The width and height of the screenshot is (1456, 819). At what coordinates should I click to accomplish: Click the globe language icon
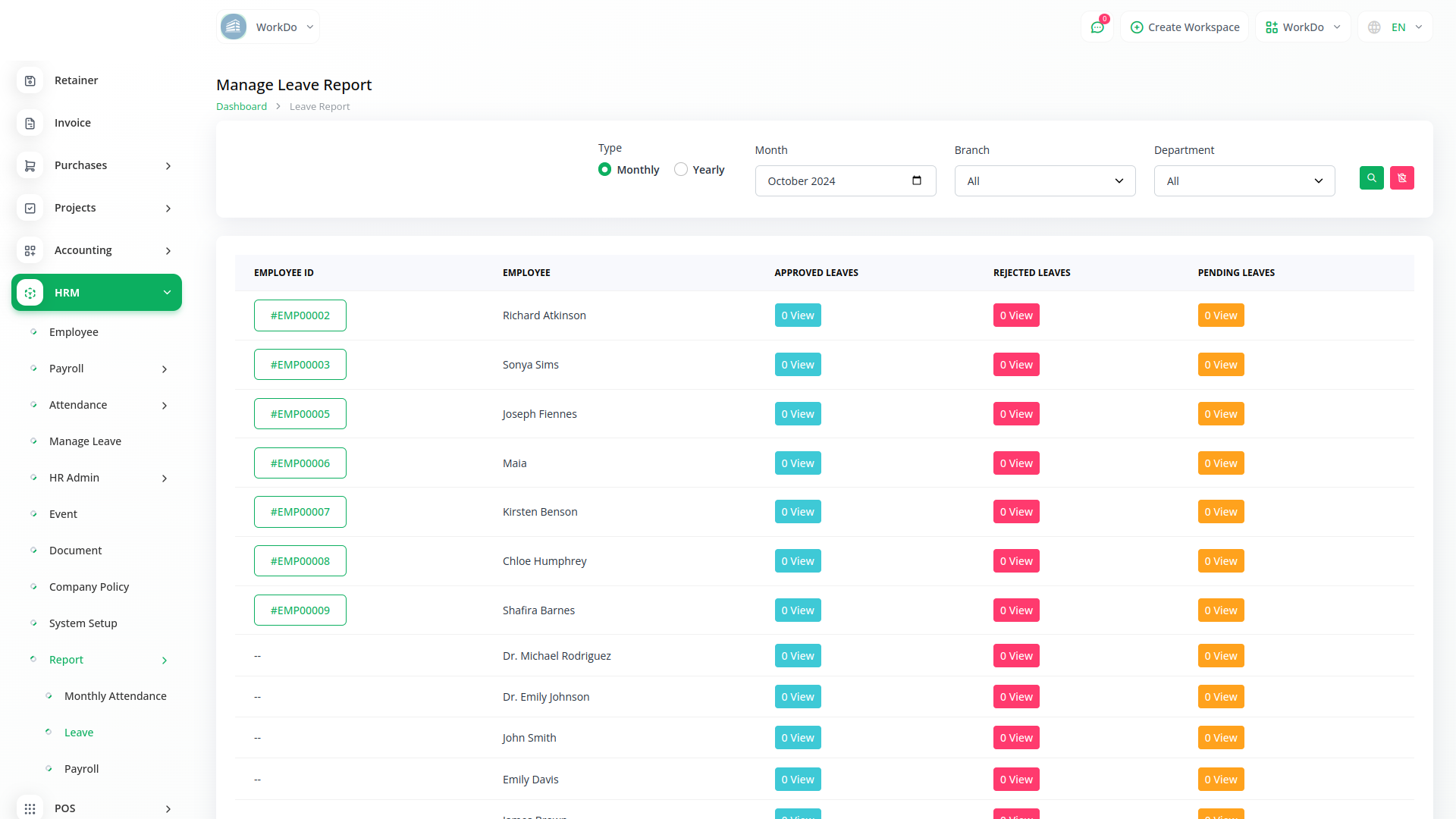[1374, 27]
